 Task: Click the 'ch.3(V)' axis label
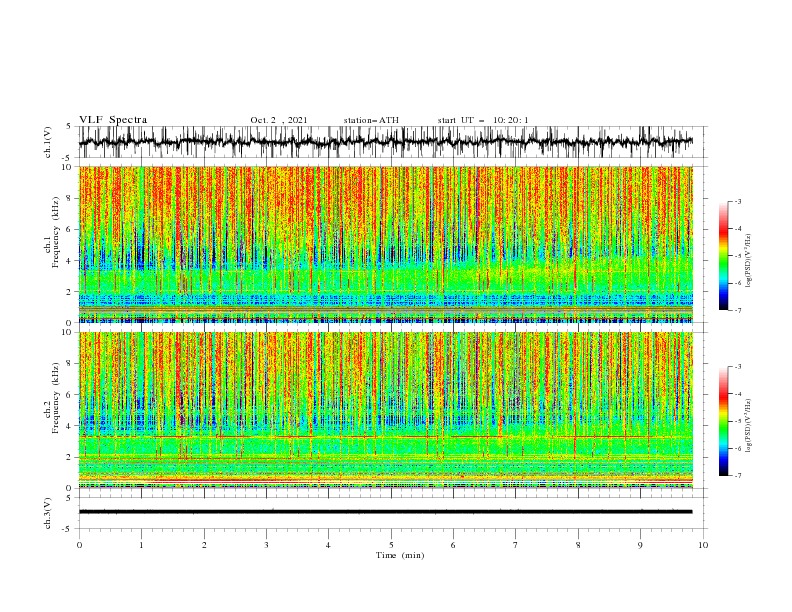point(48,513)
